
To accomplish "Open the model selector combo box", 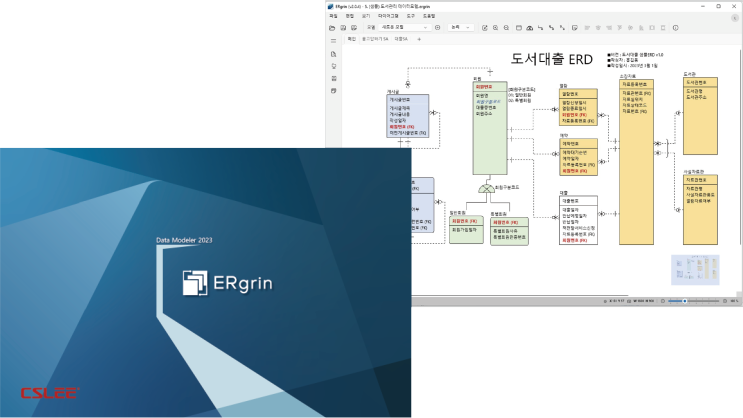I will 404,27.
